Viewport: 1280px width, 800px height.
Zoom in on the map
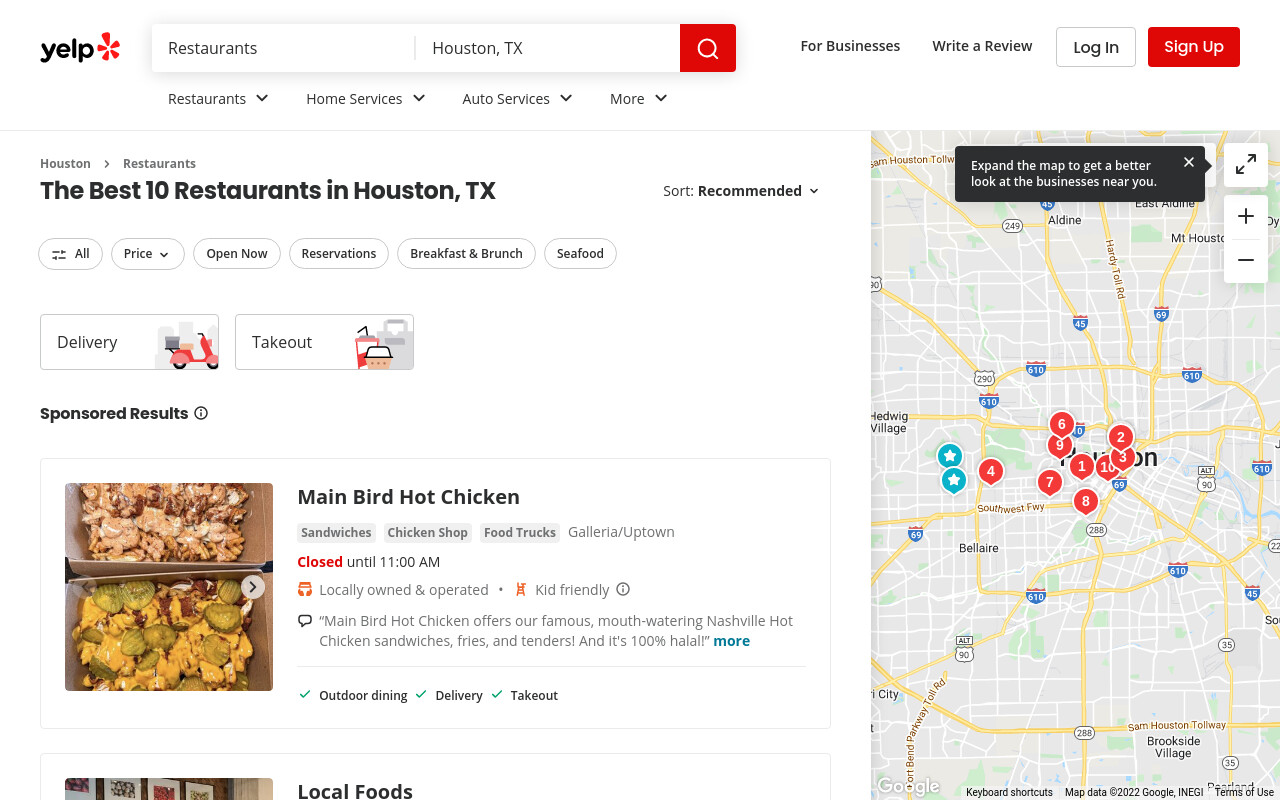(1246, 217)
